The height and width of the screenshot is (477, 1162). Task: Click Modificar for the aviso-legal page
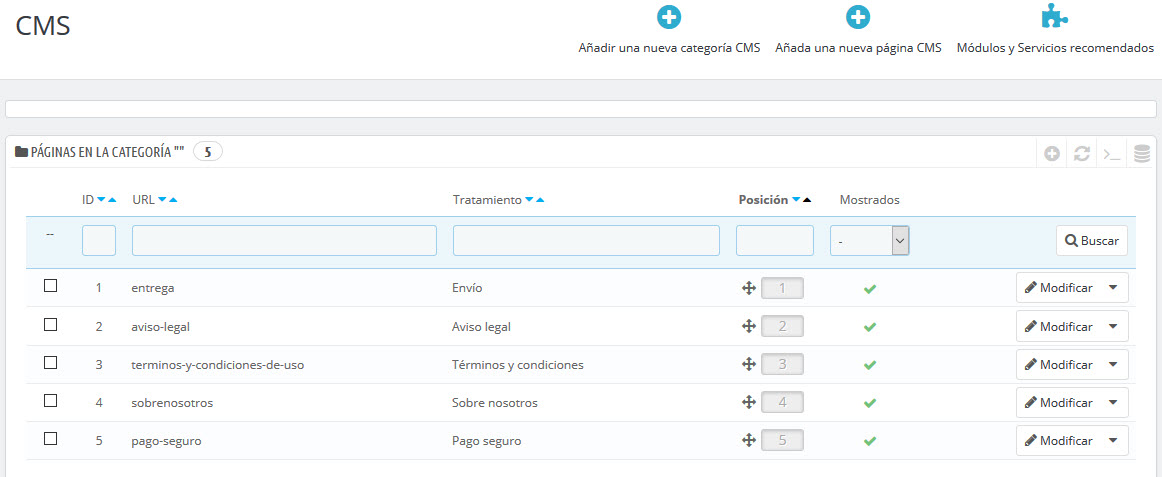tap(1058, 326)
